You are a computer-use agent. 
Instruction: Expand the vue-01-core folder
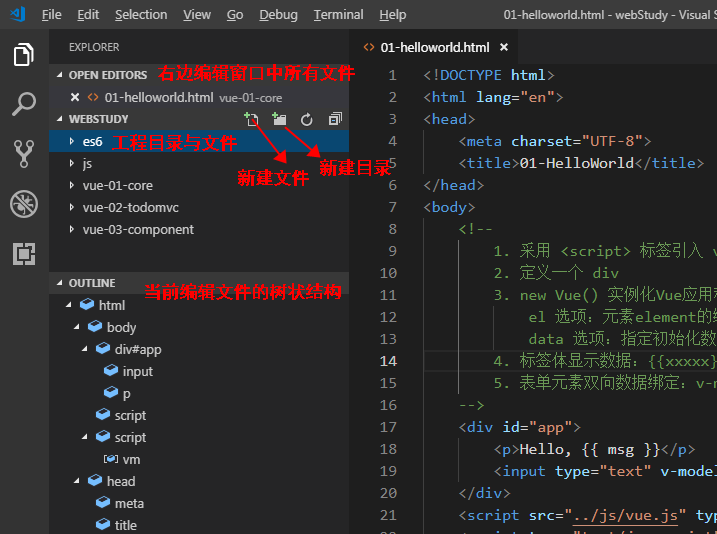pos(72,185)
